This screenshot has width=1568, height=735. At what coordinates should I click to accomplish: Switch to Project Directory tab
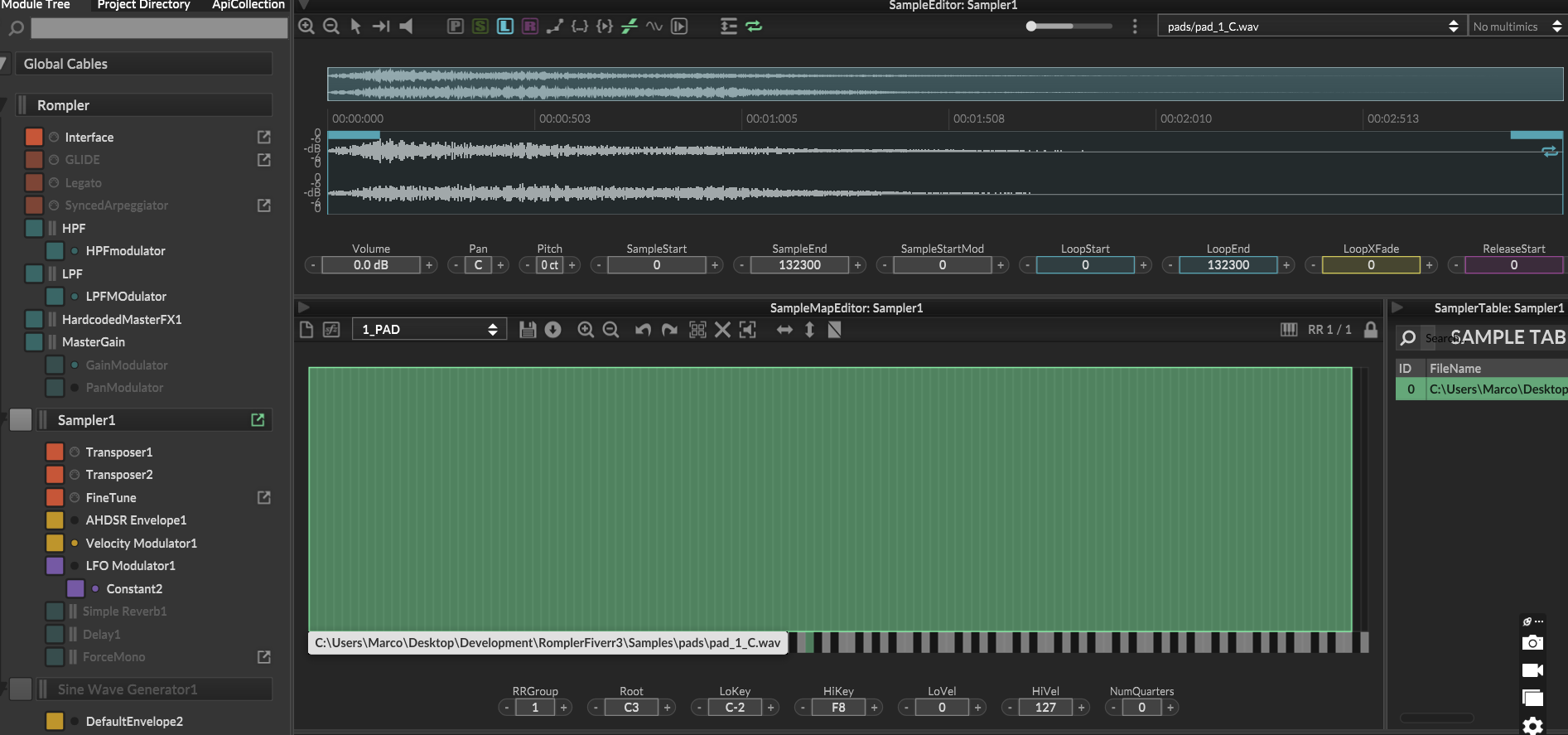[143, 5]
